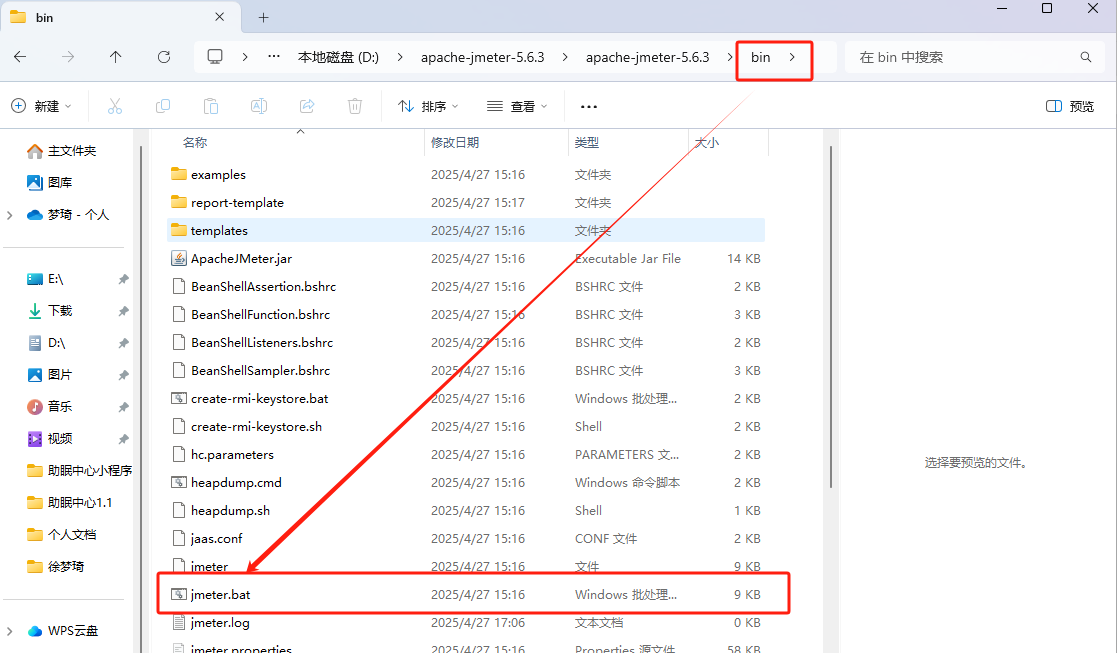Screen dimensions: 1117x653
Task: Sort by 大小 column header
Action: 707,142
